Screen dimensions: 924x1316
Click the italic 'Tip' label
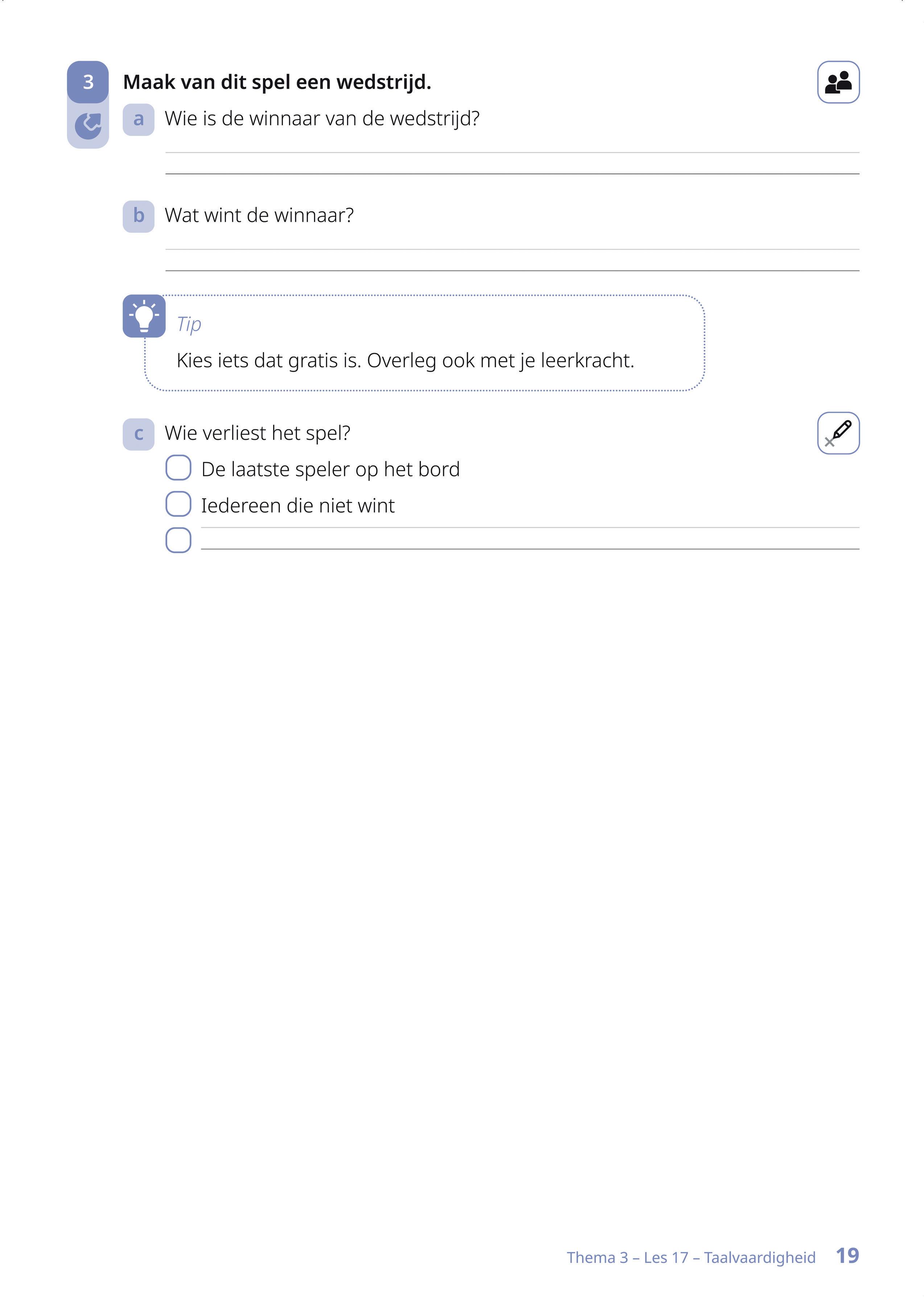pos(189,324)
